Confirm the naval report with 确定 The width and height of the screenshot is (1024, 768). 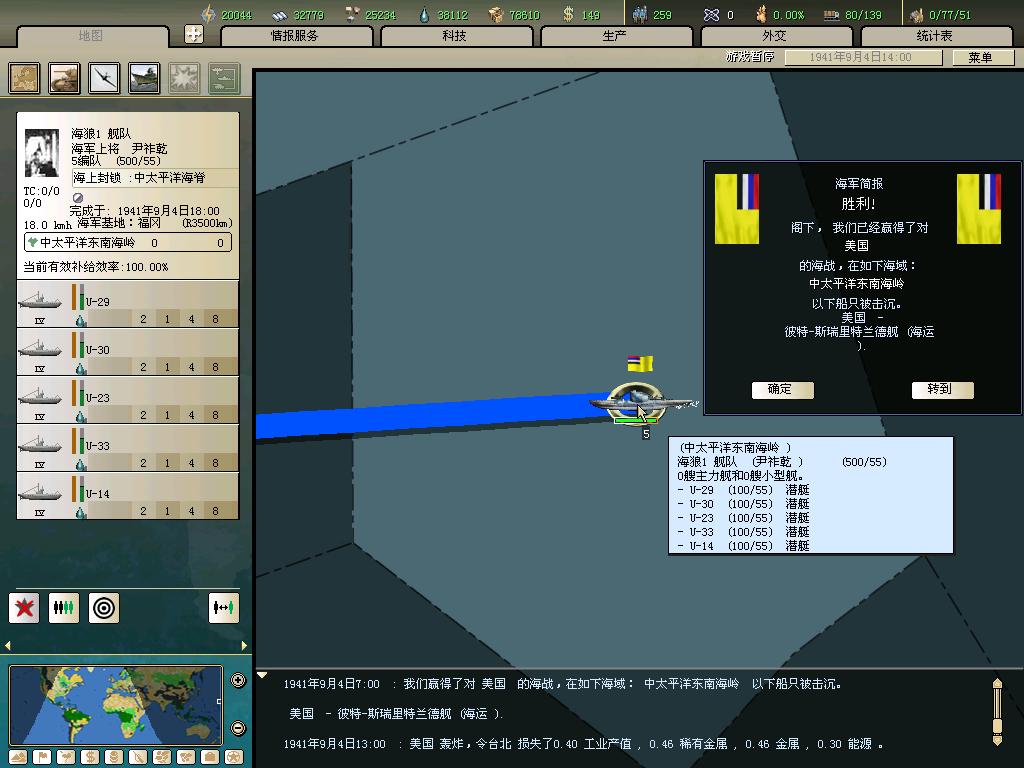[782, 390]
